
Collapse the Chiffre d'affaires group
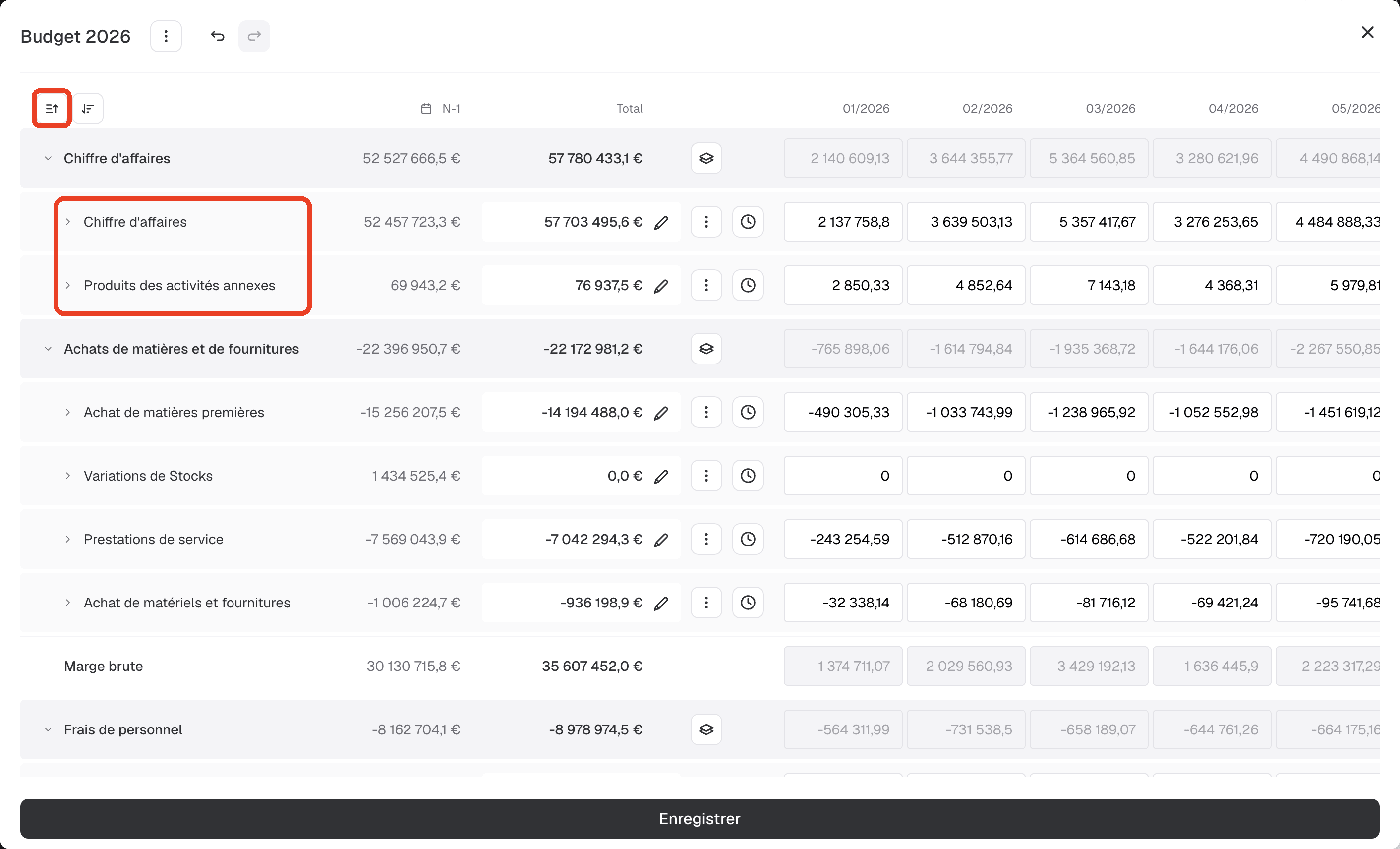click(x=48, y=159)
